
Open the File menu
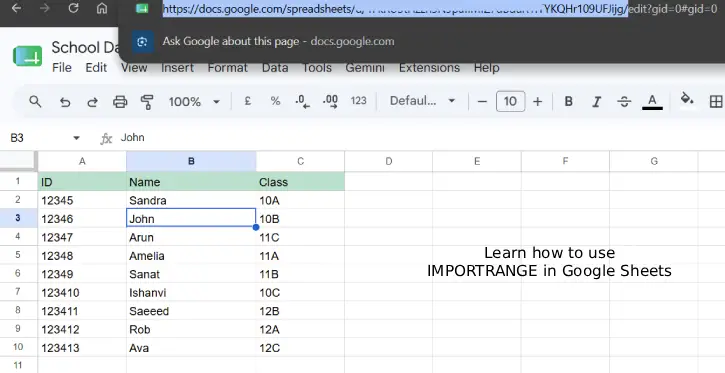[x=62, y=68]
